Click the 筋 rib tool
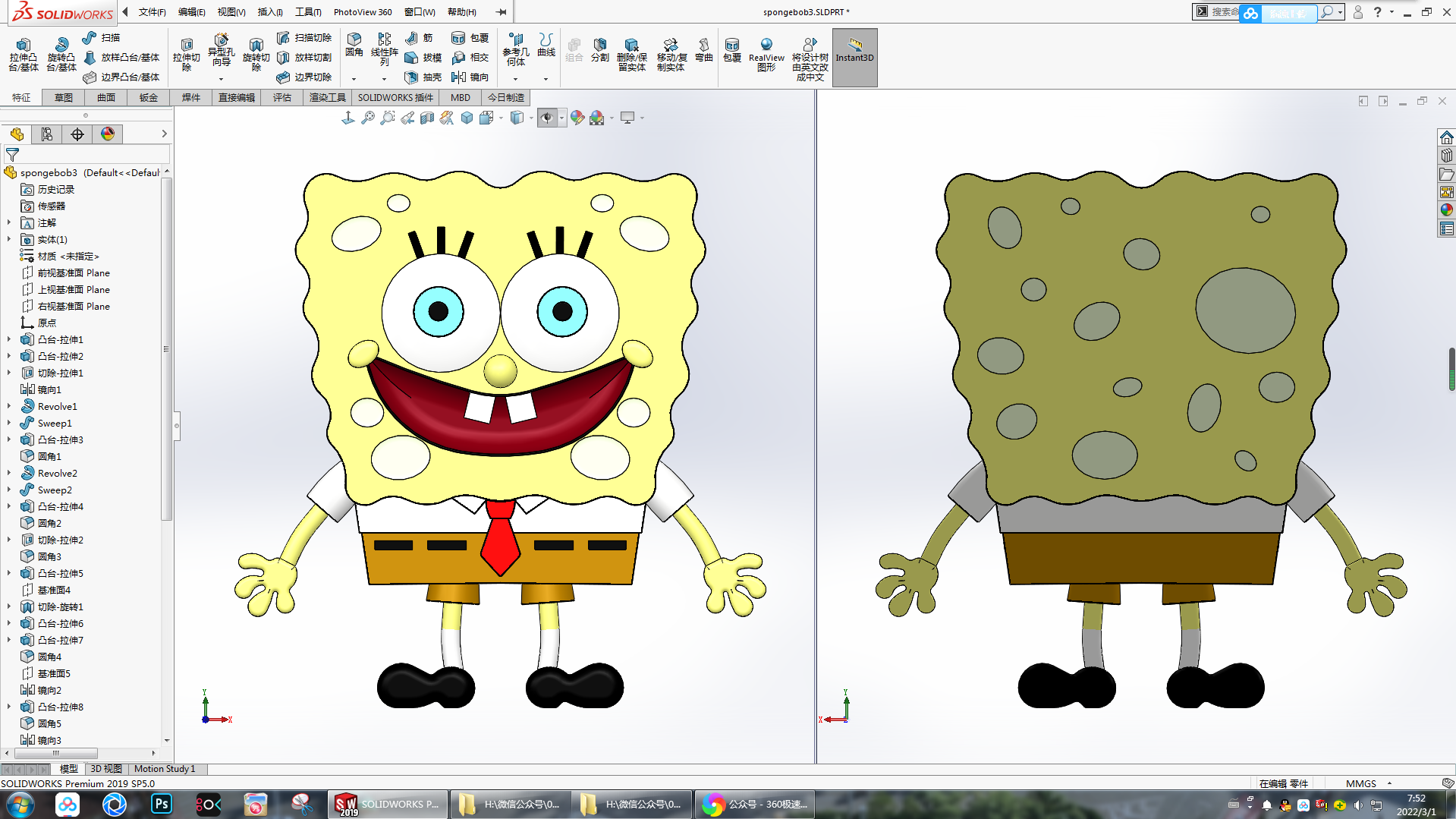Viewport: 1456px width, 819px height. (419, 37)
